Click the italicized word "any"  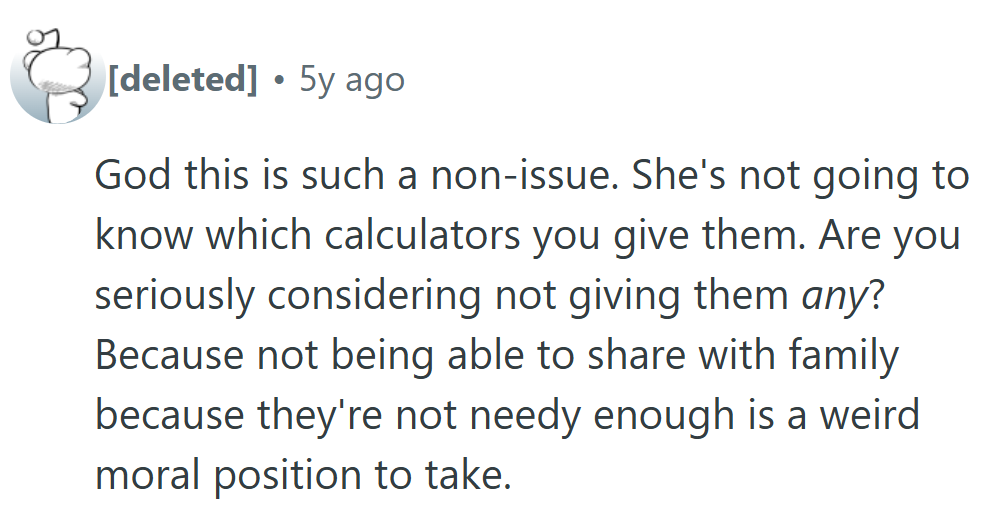coord(834,295)
